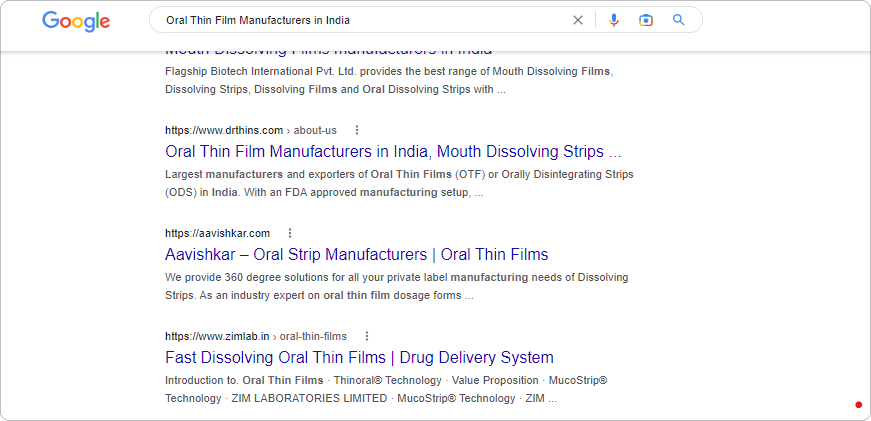
Task: Open search by image camera icon
Action: pos(645,21)
